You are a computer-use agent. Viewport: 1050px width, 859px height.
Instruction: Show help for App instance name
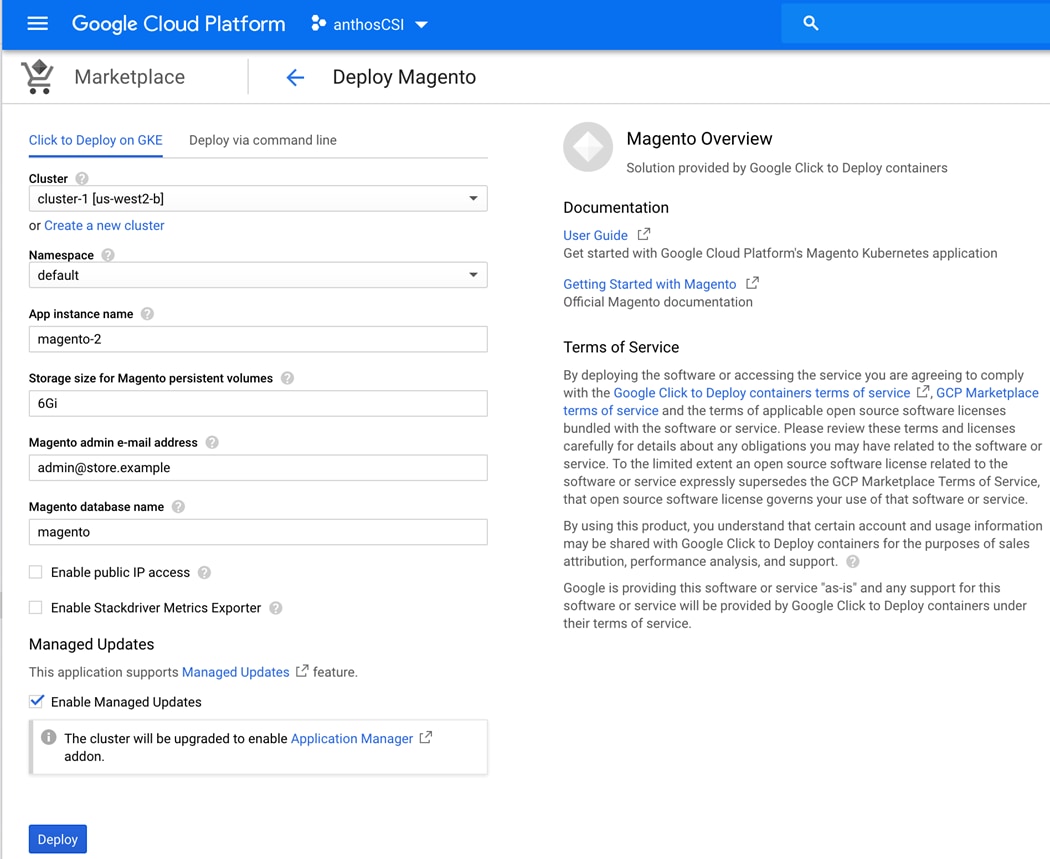point(147,314)
